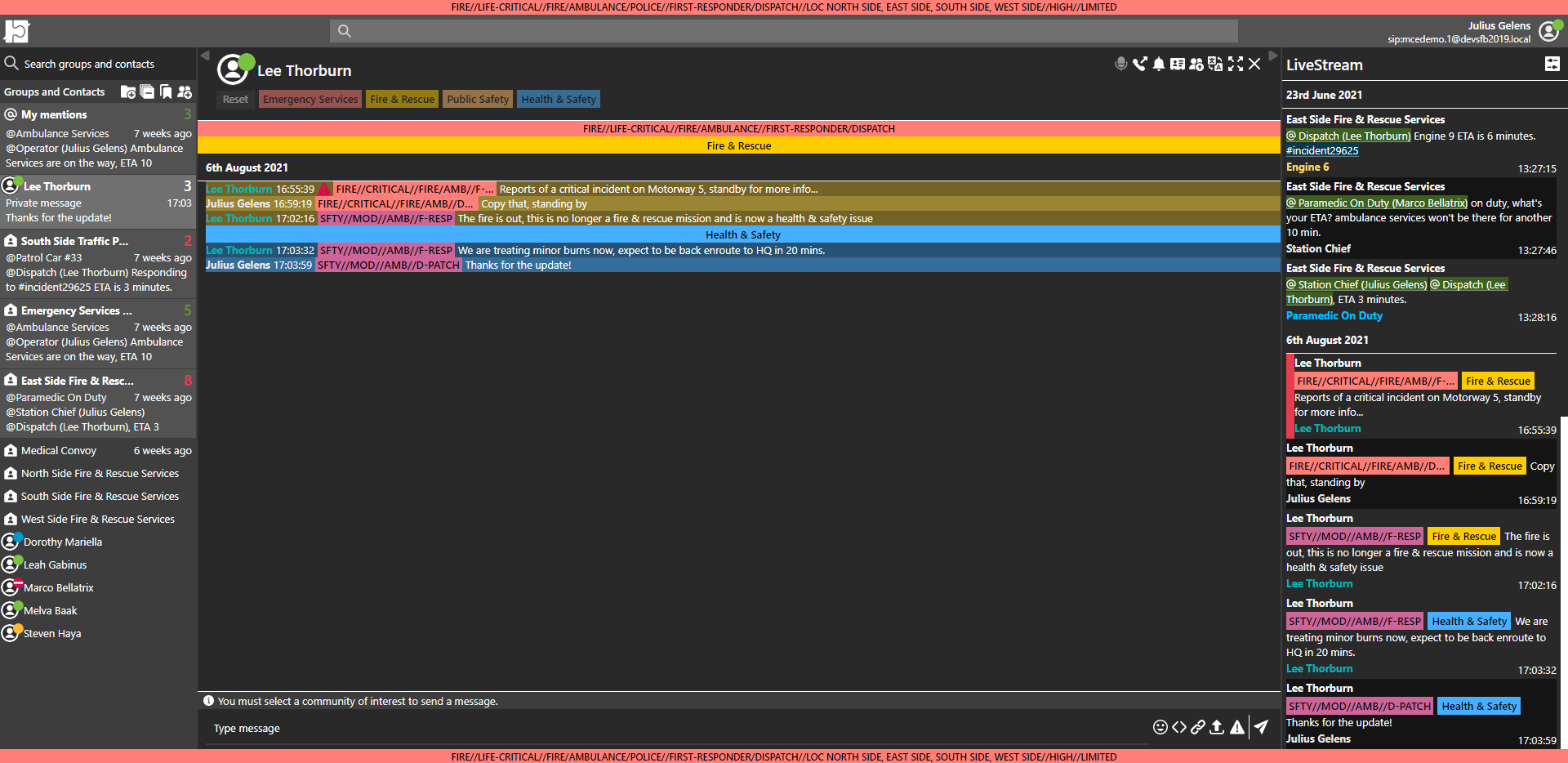Image resolution: width=1568 pixels, height=763 pixels.
Task: Open North Side Fire & Rescue Services
Action: 98,473
